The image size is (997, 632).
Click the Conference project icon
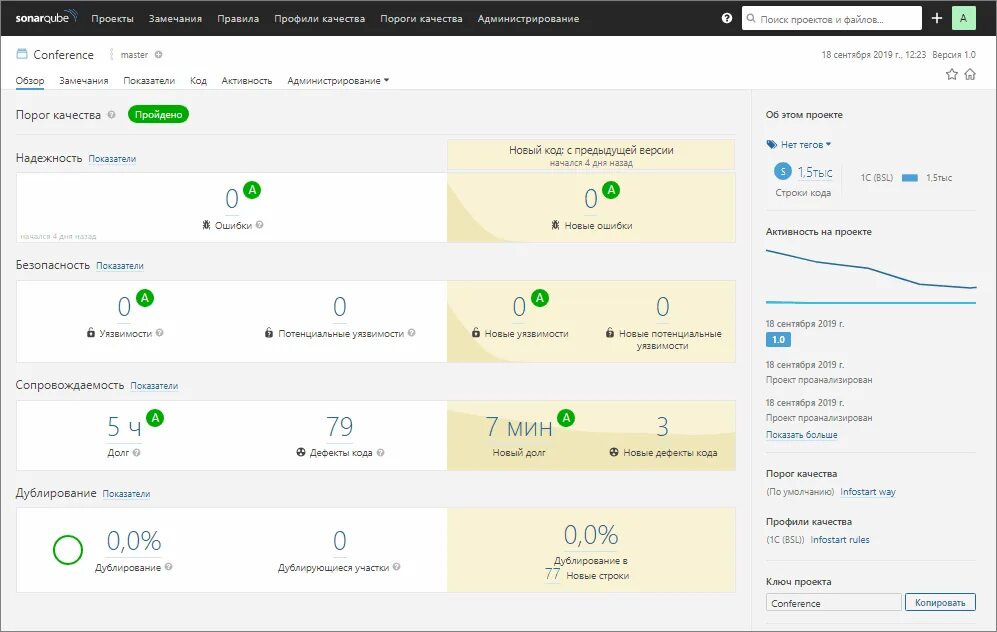pos(22,54)
